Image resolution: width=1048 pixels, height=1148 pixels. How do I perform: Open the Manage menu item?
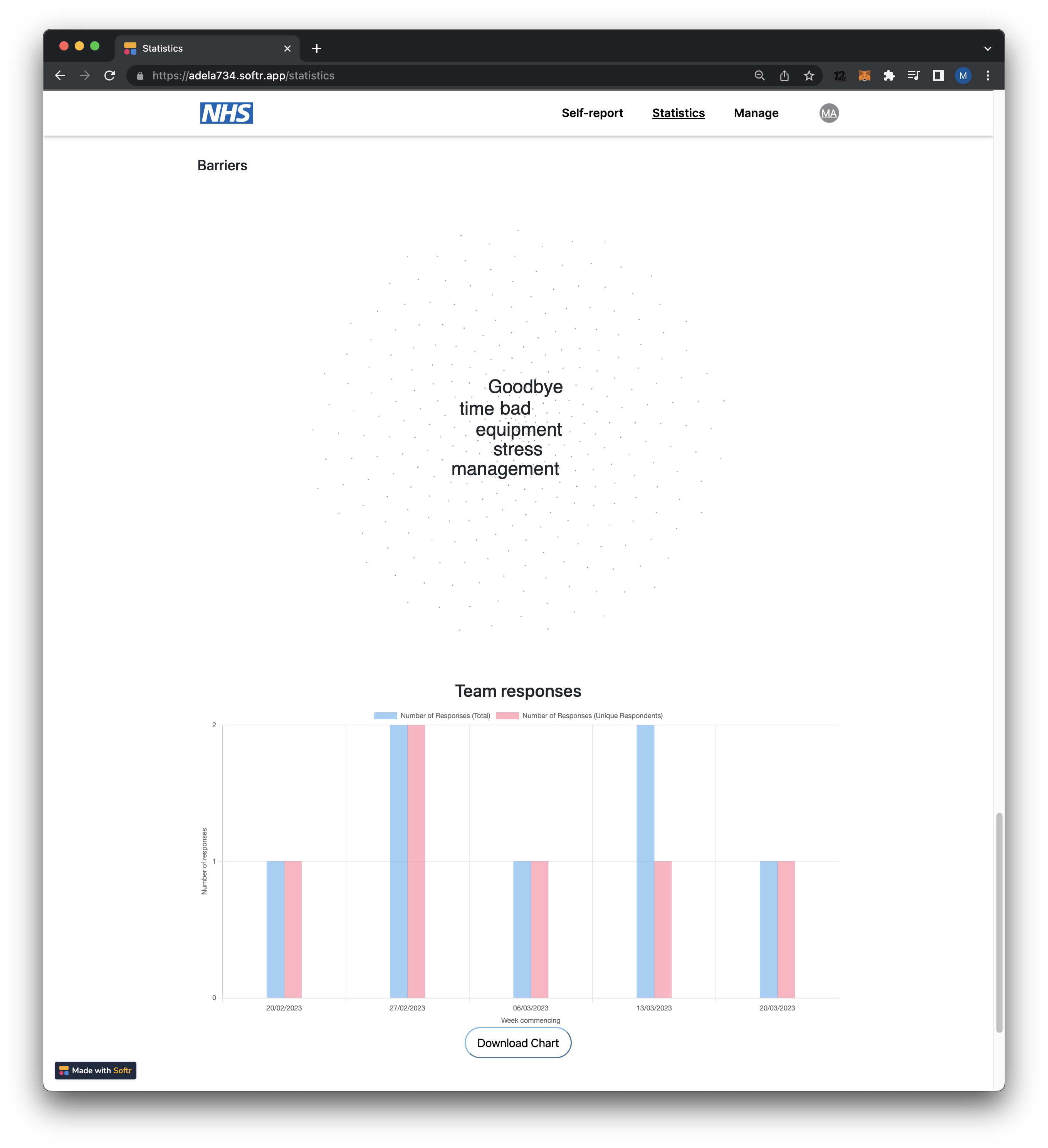(x=756, y=113)
